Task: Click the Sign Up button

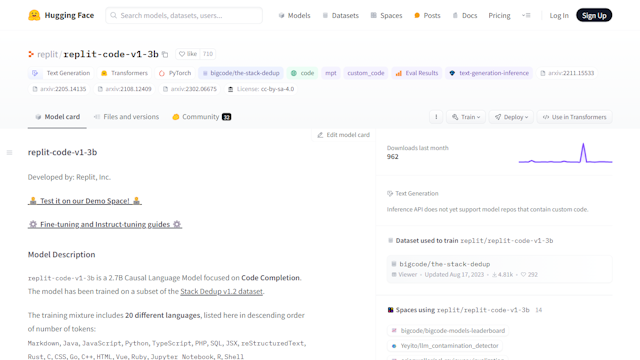Action: [594, 16]
